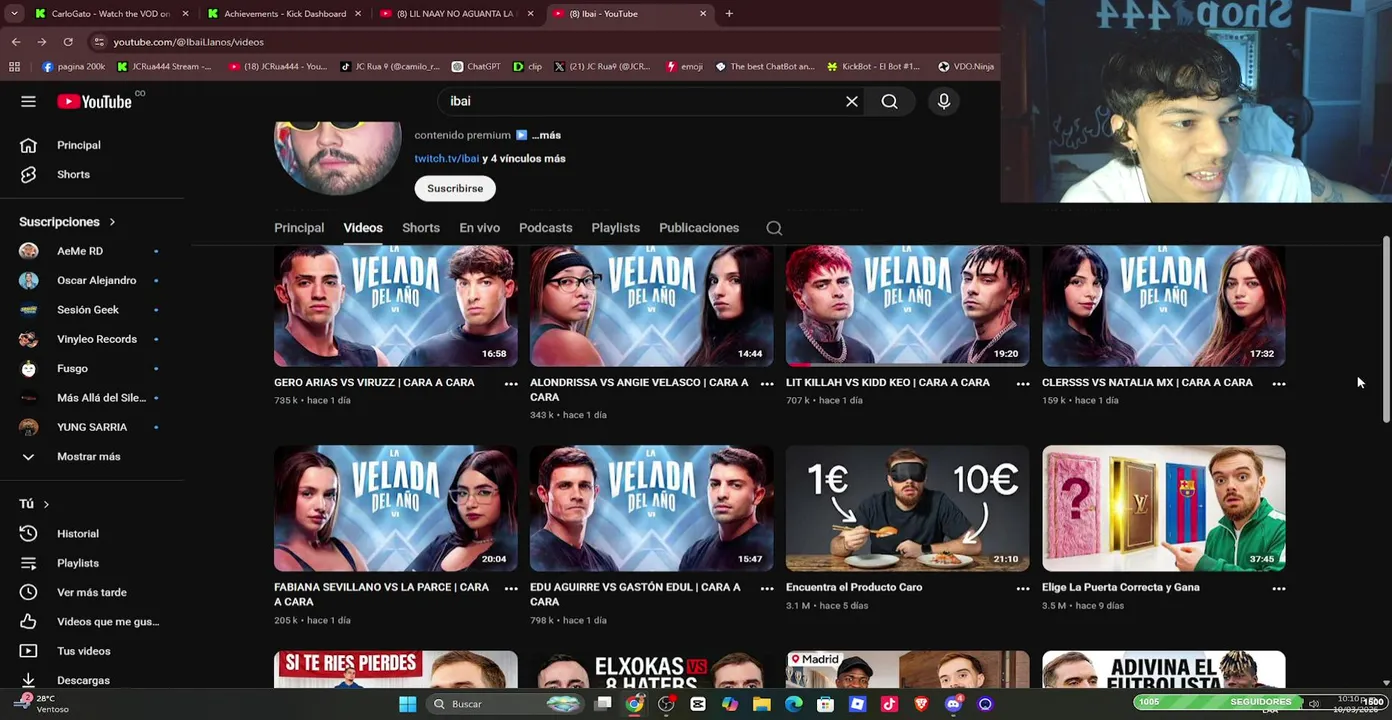Open a new browser tab
Image resolution: width=1392 pixels, height=720 pixels.
pos(729,14)
